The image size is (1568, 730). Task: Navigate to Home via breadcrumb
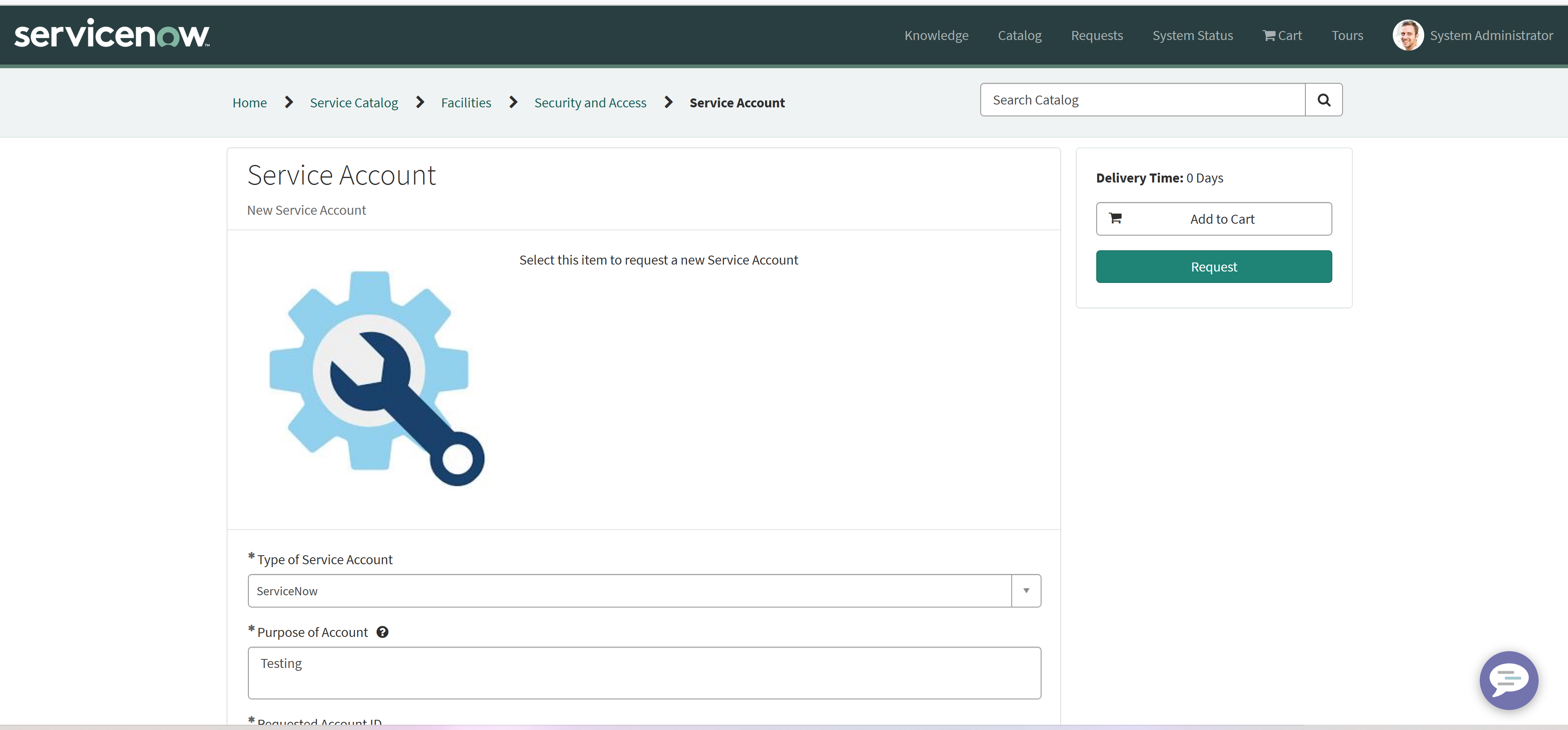click(x=250, y=102)
